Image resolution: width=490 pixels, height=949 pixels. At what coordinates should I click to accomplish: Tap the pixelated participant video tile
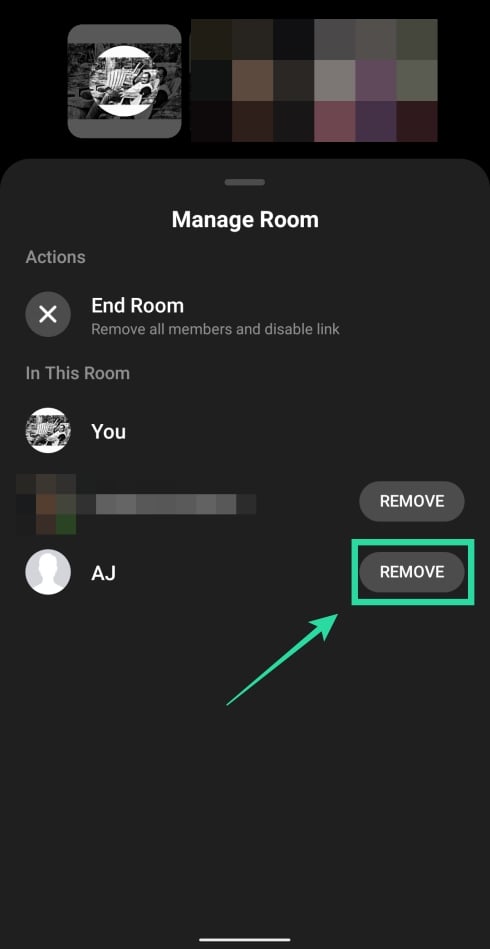click(314, 80)
